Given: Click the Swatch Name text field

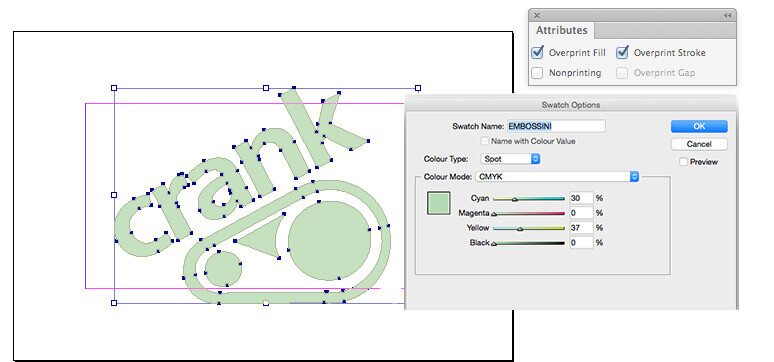Looking at the screenshot, I should 556,126.
